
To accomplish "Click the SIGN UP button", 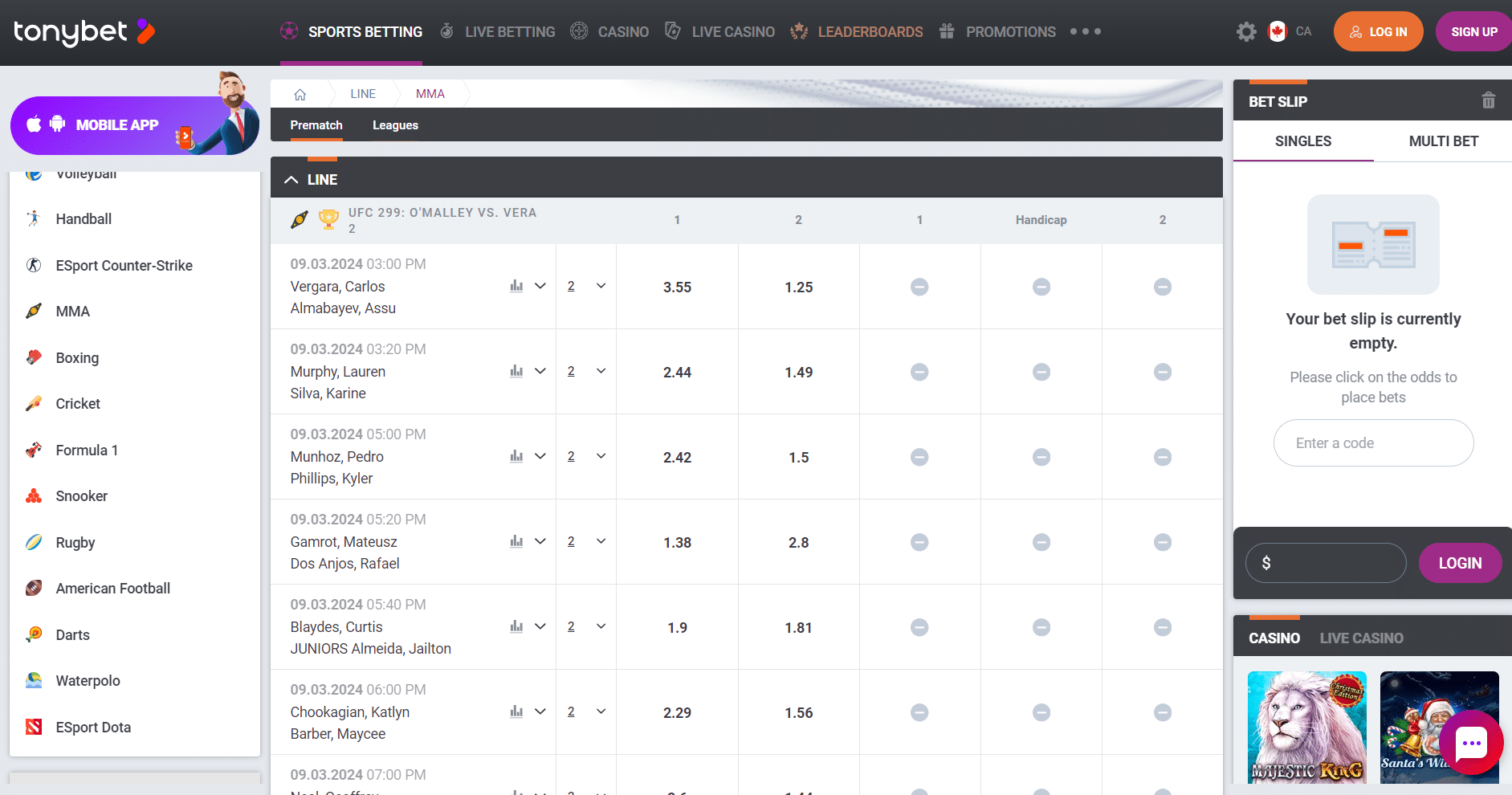I will (1474, 31).
